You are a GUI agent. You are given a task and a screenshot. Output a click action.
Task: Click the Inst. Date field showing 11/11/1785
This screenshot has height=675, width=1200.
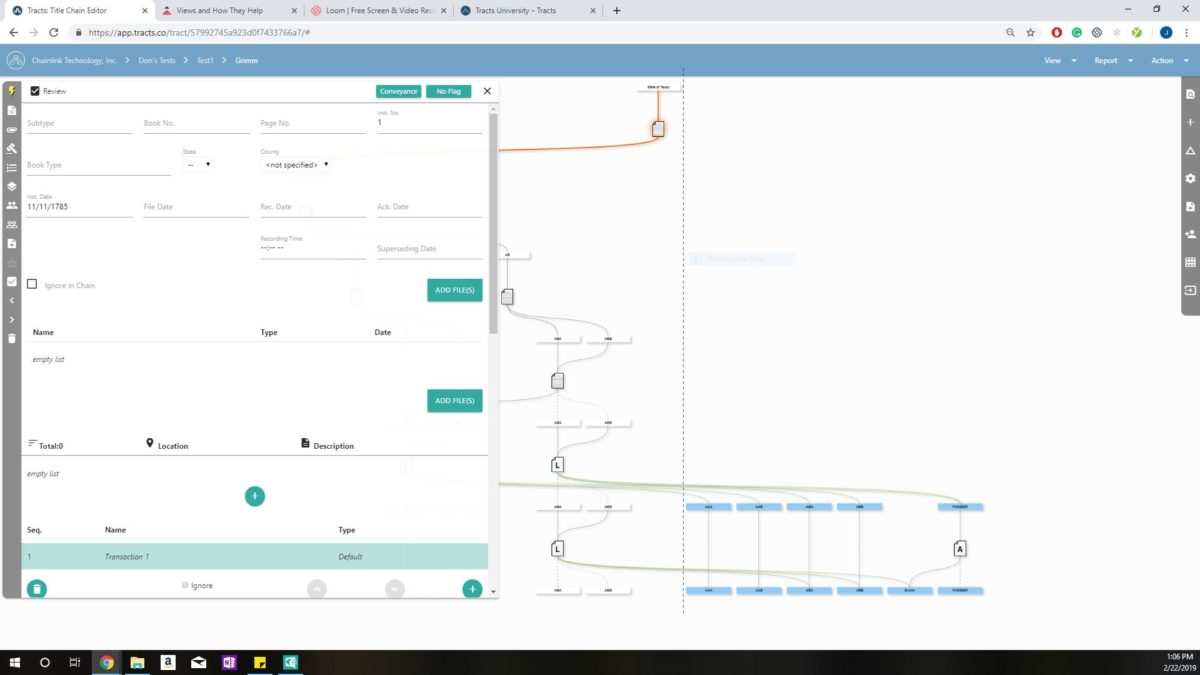(x=62, y=206)
